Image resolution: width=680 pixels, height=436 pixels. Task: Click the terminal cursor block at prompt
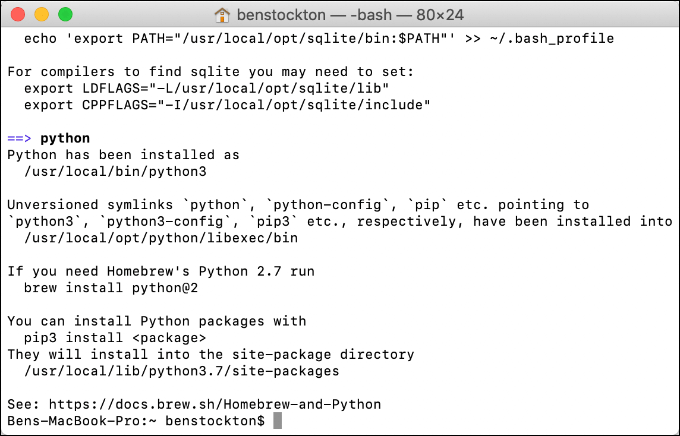(278, 422)
